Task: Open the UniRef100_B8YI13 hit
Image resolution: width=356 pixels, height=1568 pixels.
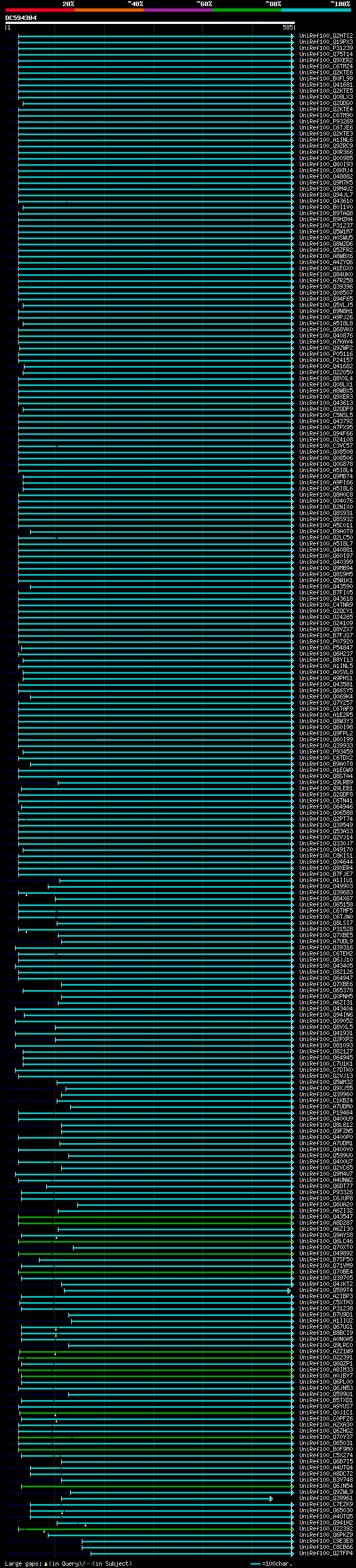Action: [326, 660]
